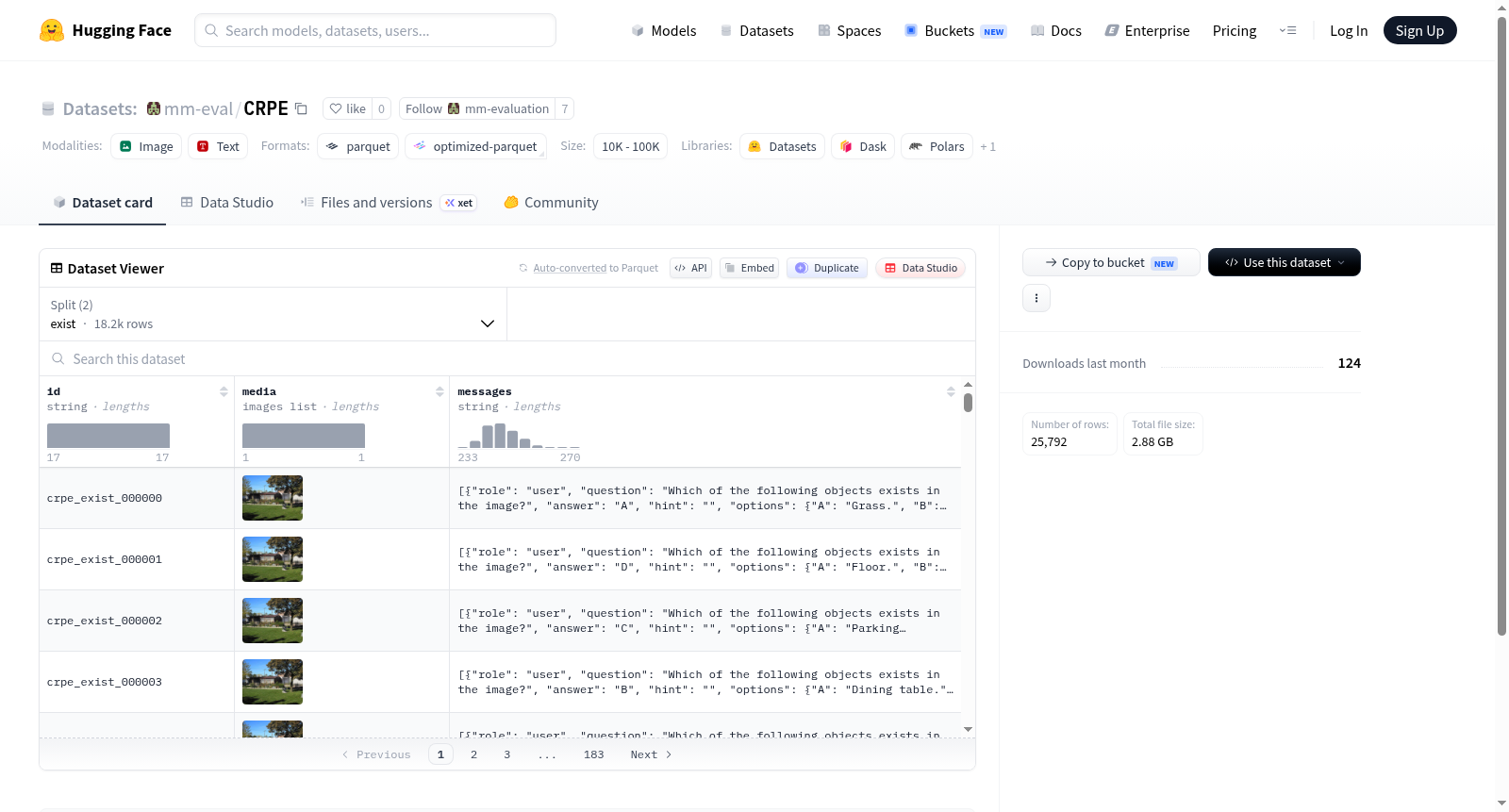
Task: Sort the id column
Action: 224,391
